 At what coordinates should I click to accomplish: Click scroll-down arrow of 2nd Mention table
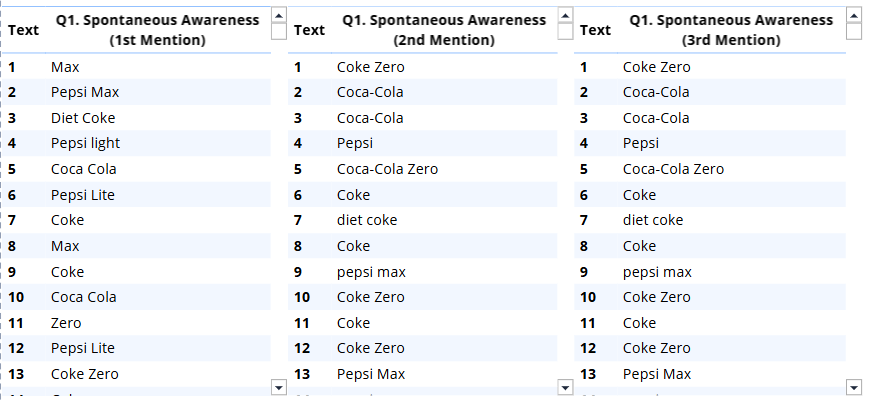tap(565, 386)
